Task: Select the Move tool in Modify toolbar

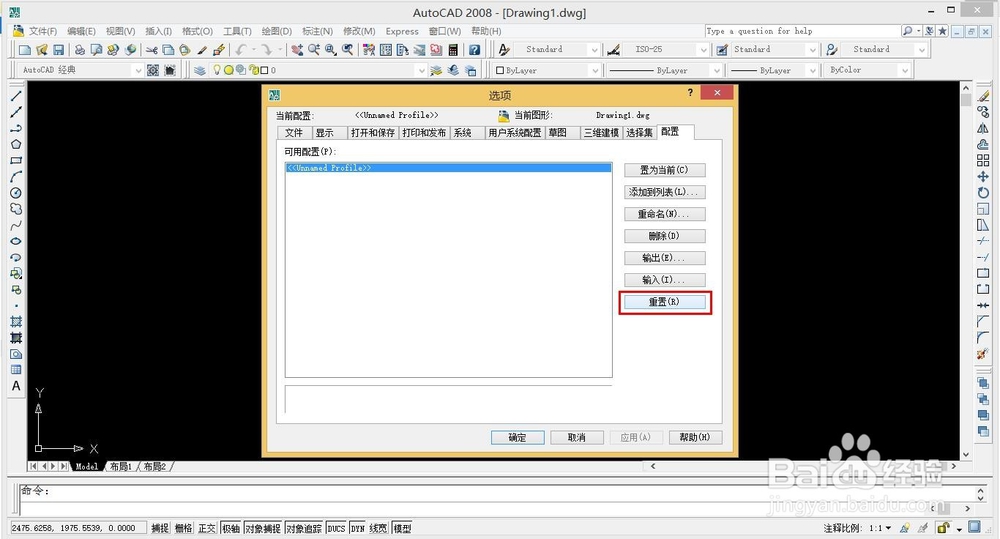Action: [x=983, y=177]
